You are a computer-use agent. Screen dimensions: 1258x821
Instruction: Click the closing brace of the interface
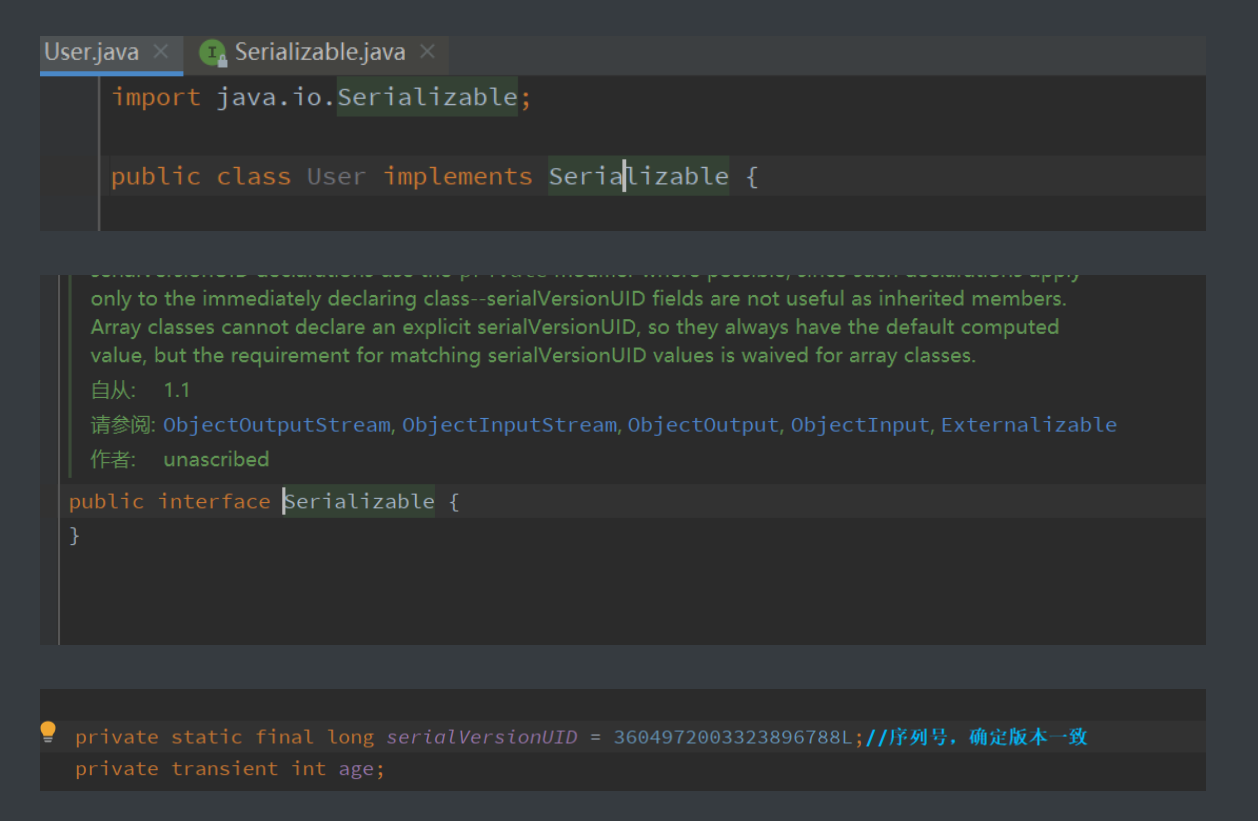click(x=74, y=536)
